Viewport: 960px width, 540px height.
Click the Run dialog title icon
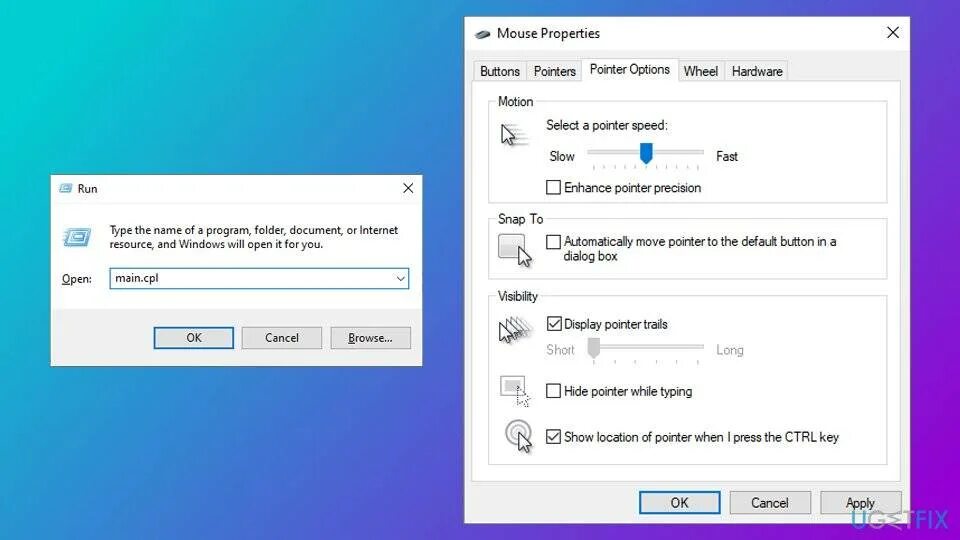click(x=66, y=188)
